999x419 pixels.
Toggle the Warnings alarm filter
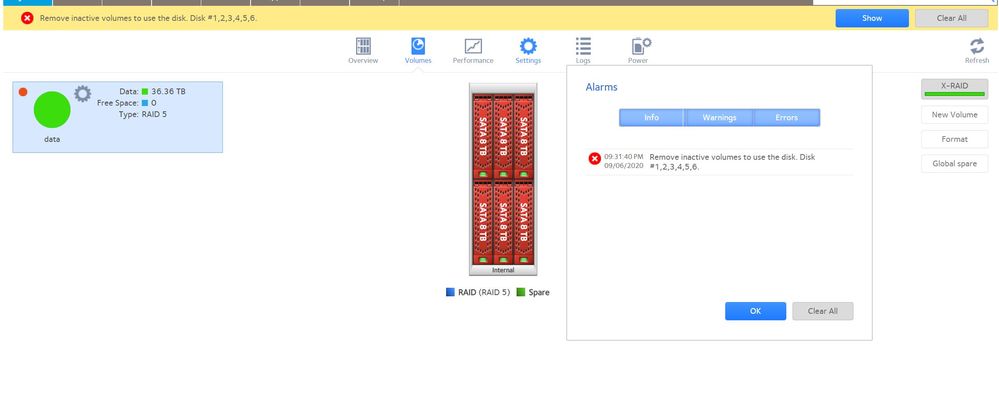pyautogui.click(x=719, y=118)
